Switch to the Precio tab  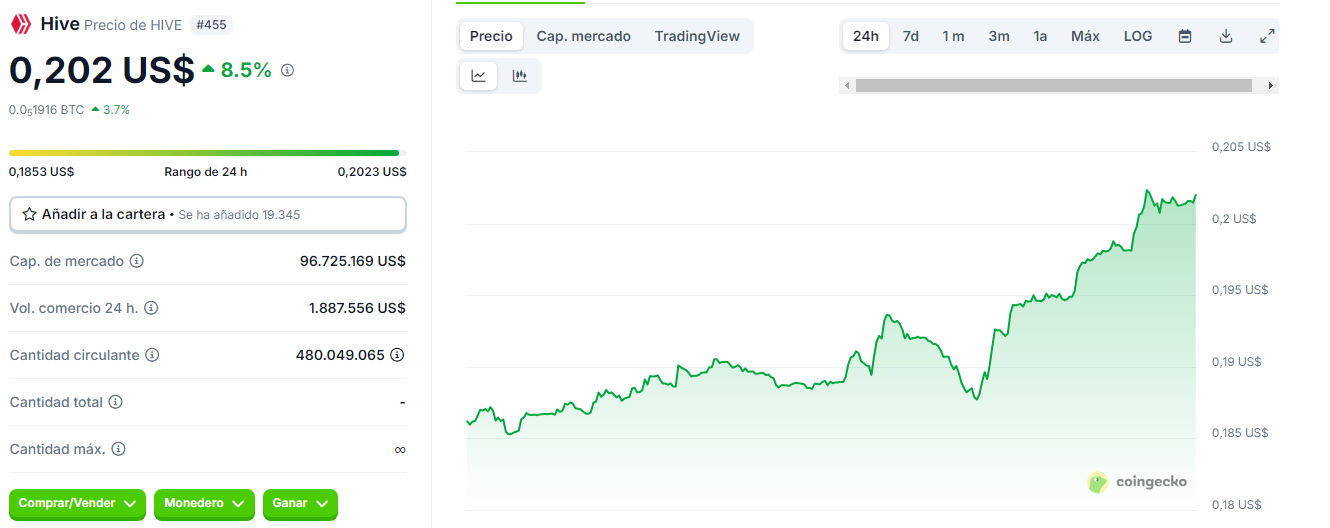click(x=491, y=36)
